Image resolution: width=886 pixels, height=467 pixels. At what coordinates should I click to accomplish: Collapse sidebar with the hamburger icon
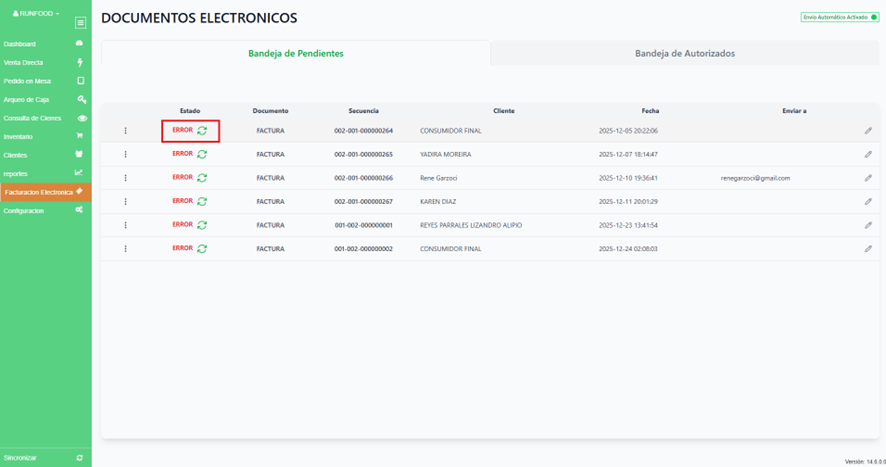point(80,23)
